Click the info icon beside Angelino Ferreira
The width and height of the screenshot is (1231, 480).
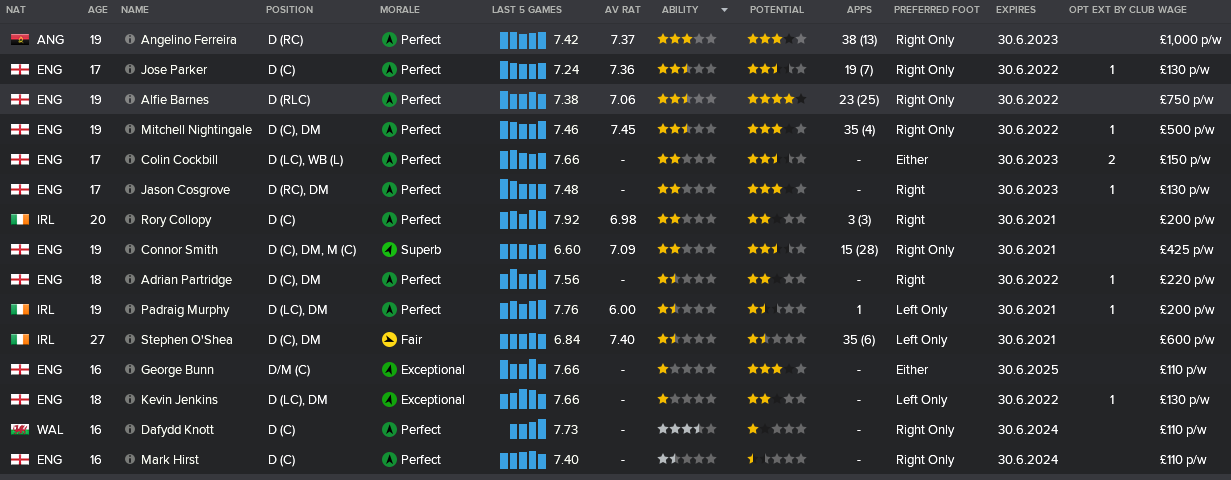click(130, 40)
